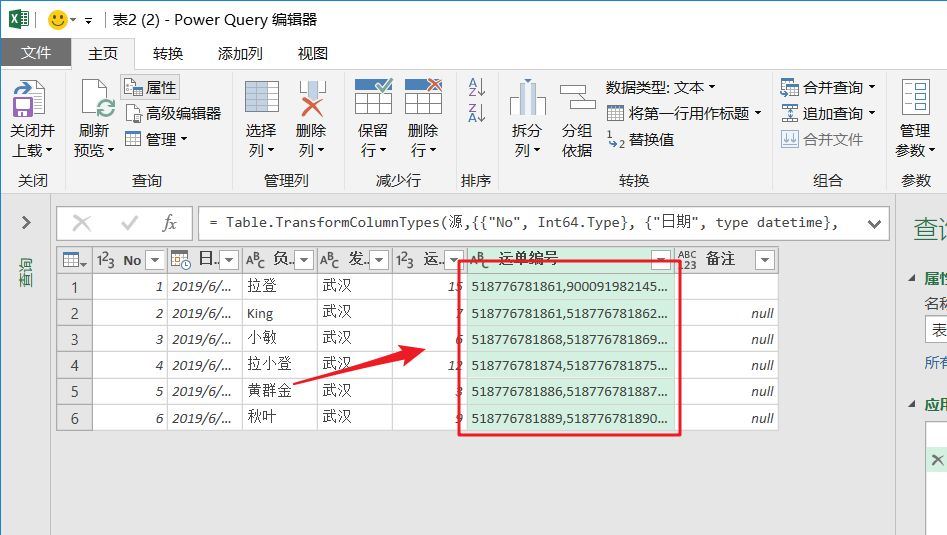Click the date column type icon
The width and height of the screenshot is (947, 535).
[181, 260]
